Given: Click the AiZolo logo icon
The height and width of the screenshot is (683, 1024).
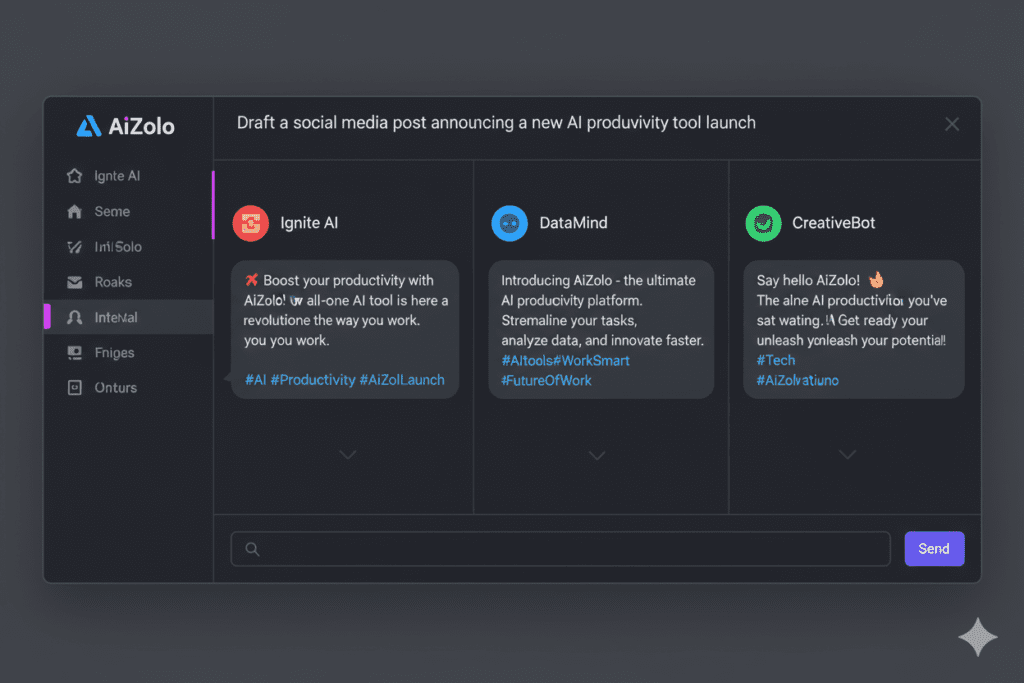Looking at the screenshot, I should pyautogui.click(x=89, y=126).
